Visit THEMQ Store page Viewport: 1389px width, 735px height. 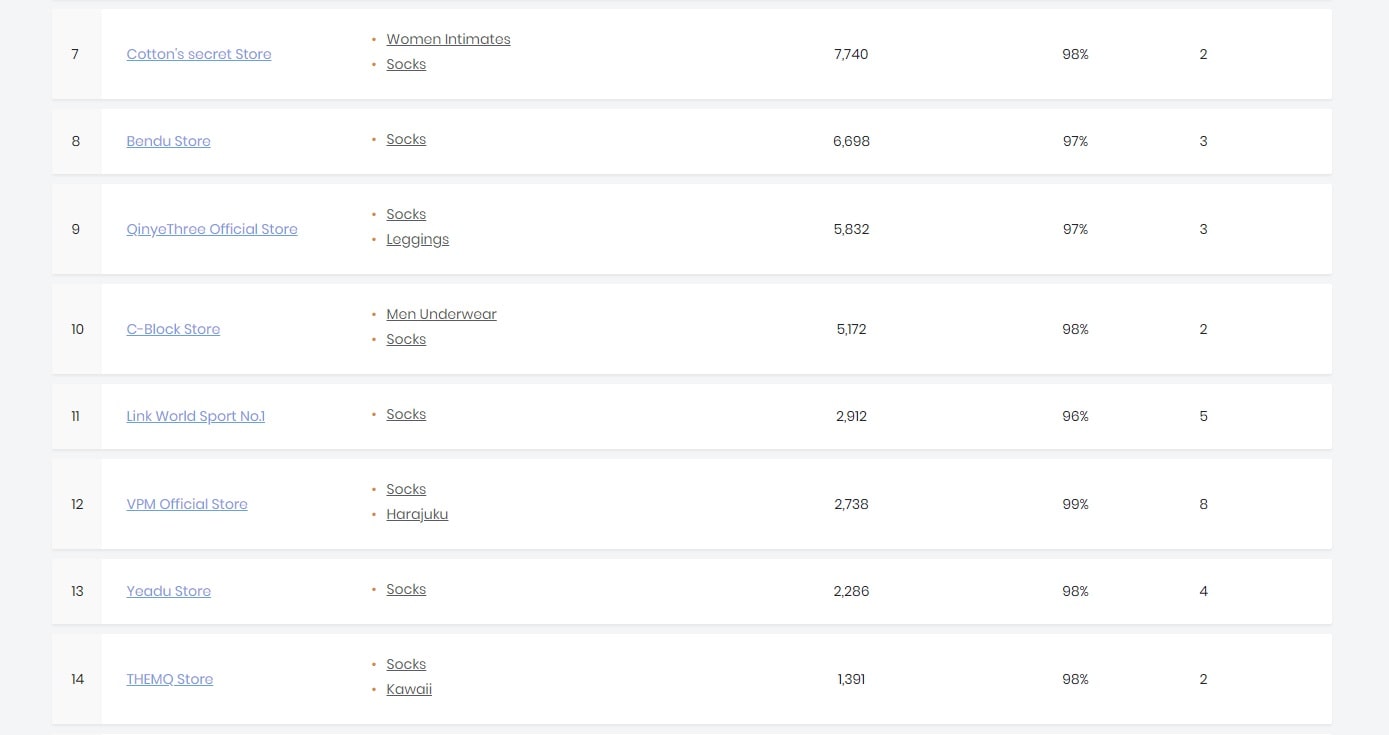(169, 679)
